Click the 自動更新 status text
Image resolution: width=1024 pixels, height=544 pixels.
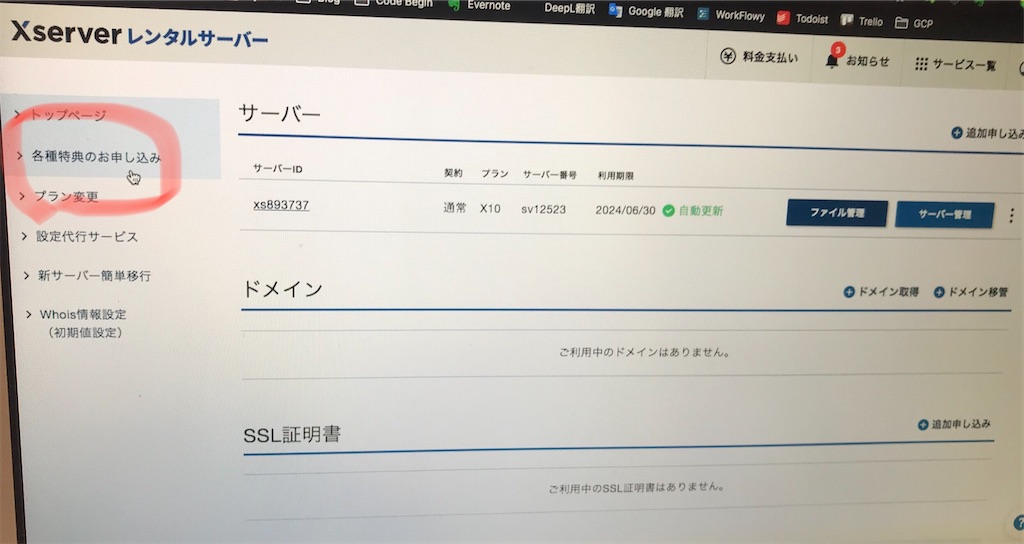[701, 211]
